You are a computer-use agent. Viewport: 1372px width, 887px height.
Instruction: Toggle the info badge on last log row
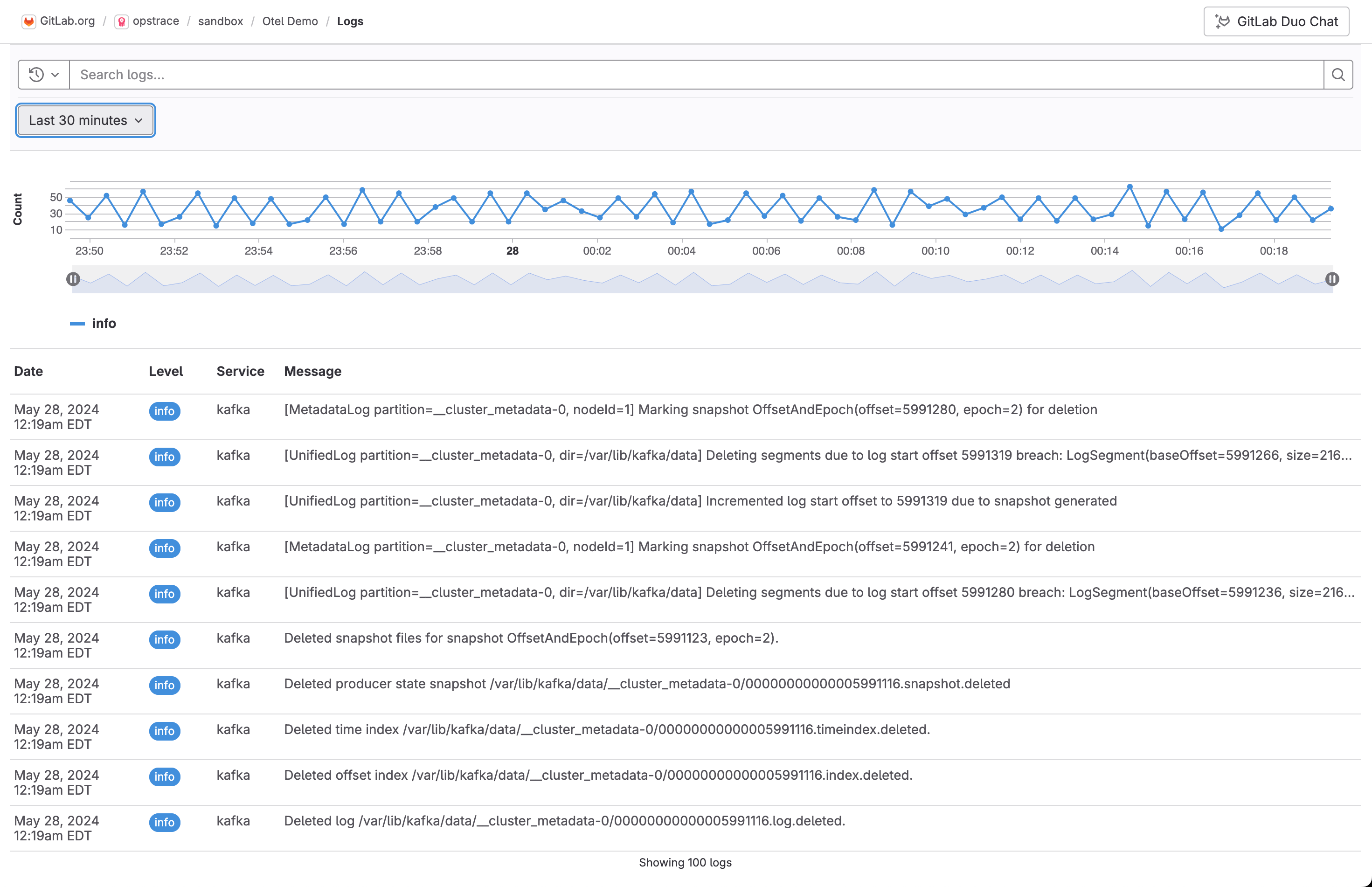(165, 823)
